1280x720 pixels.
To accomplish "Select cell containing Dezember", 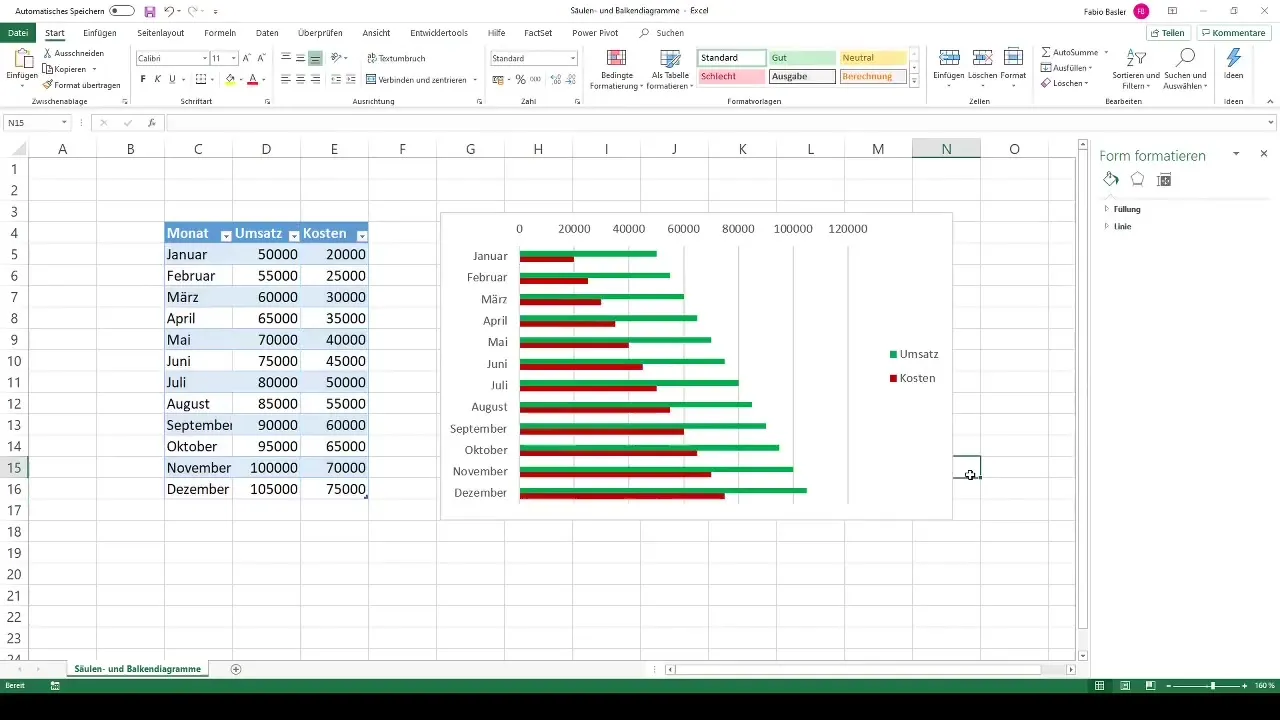I will click(x=198, y=489).
